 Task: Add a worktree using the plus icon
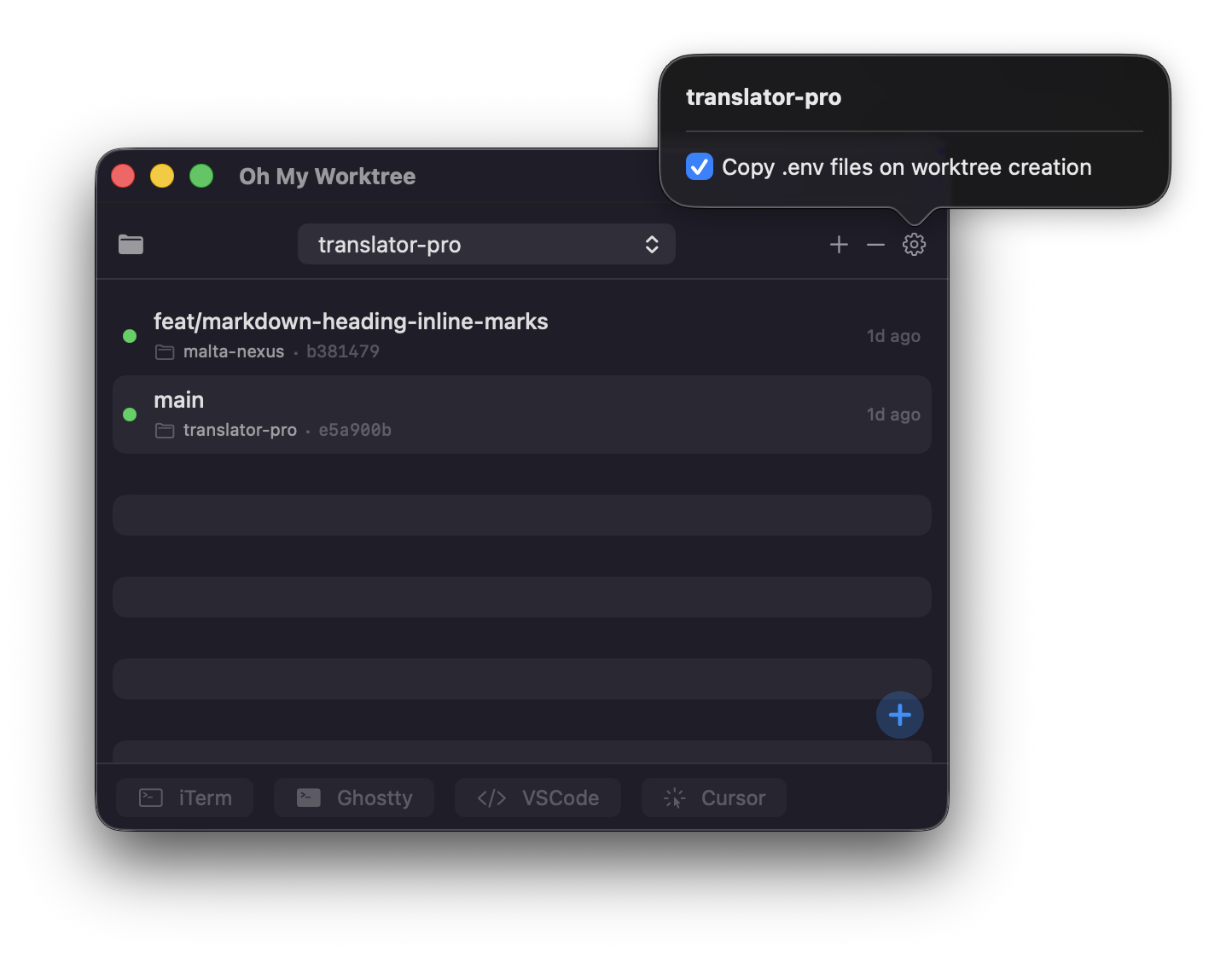(x=839, y=244)
